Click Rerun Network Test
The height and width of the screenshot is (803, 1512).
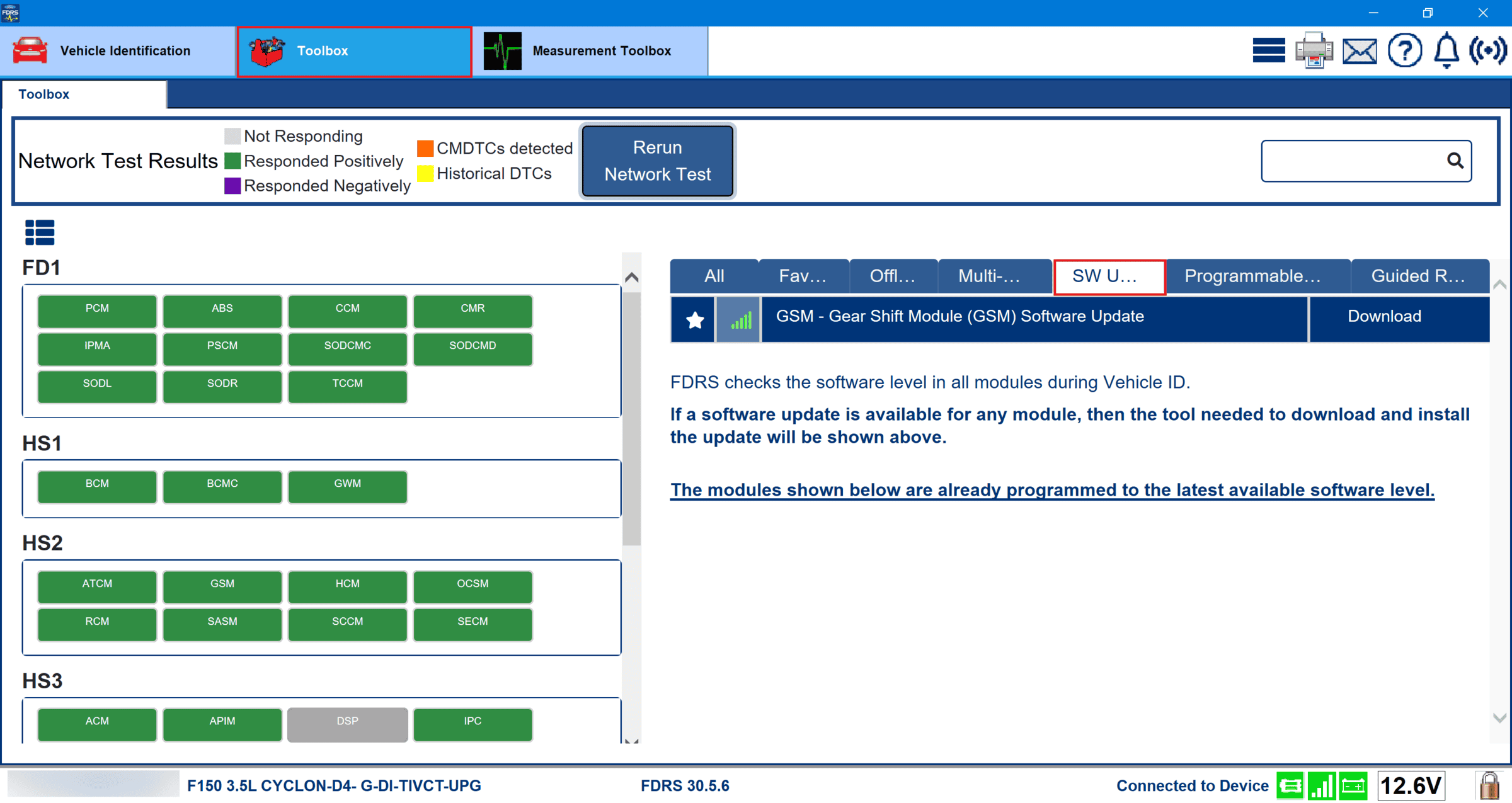[657, 161]
